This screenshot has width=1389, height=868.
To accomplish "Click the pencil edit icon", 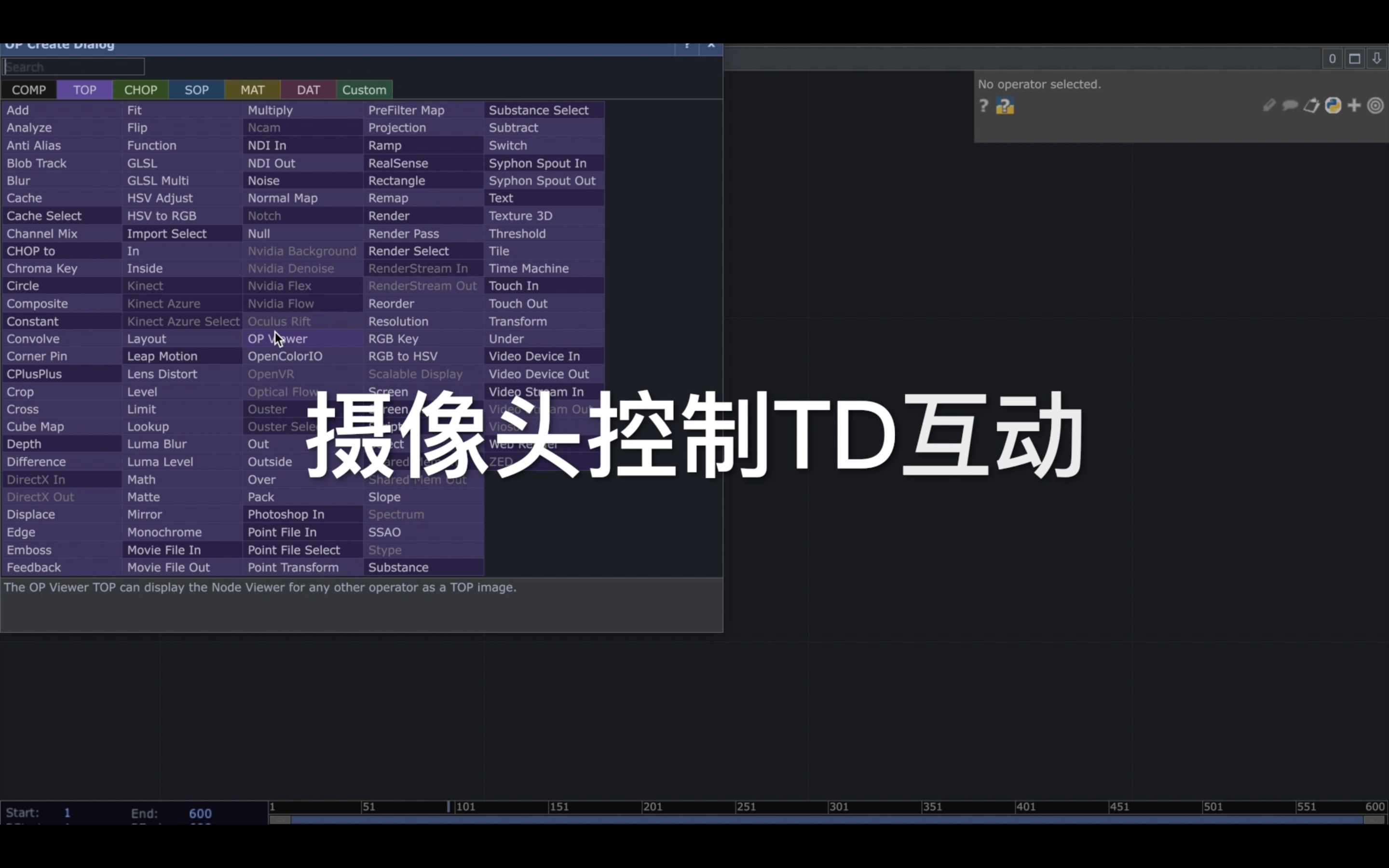I will click(x=1269, y=105).
